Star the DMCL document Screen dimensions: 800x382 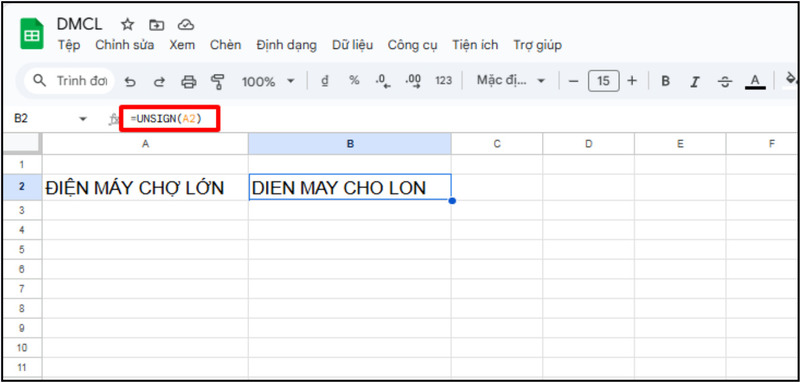[127, 24]
